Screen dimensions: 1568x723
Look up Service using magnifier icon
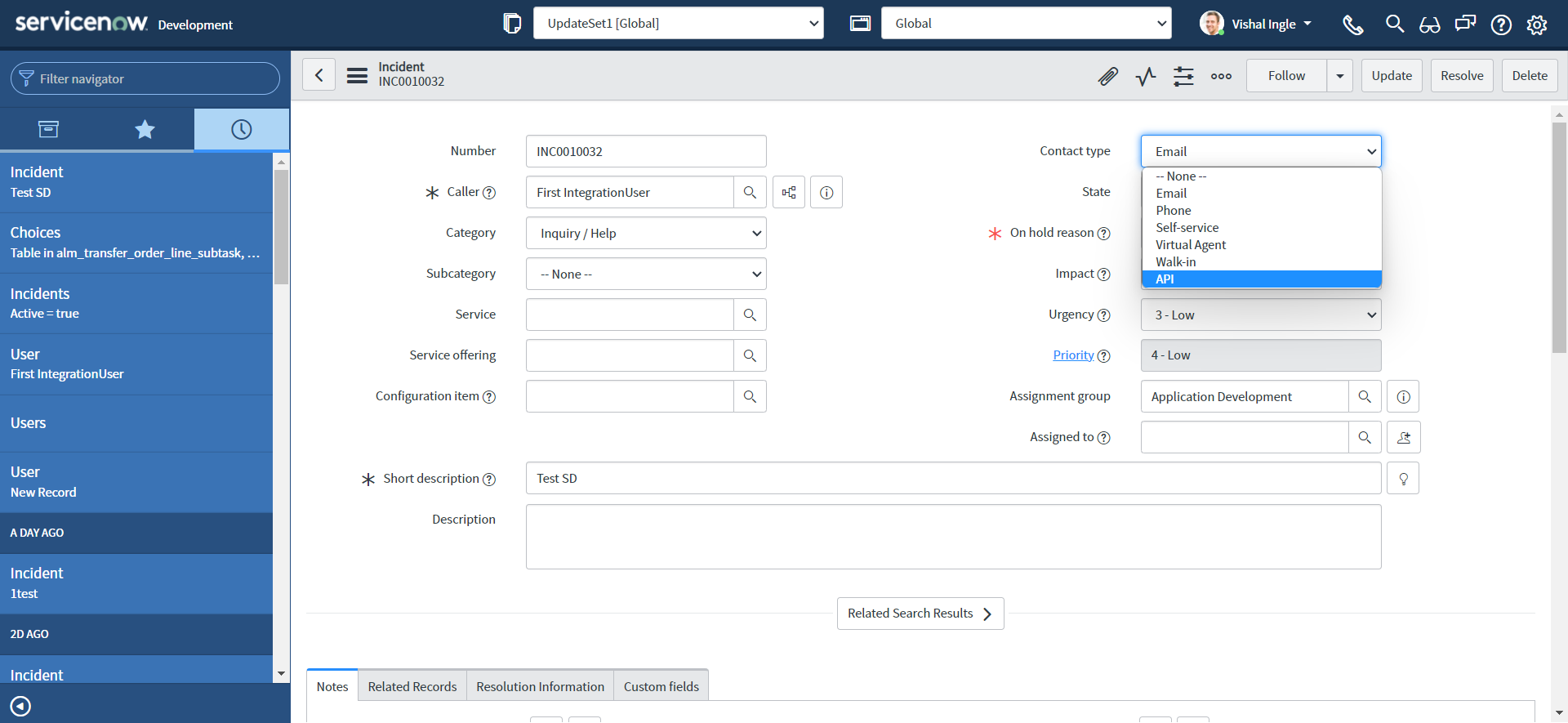click(750, 315)
